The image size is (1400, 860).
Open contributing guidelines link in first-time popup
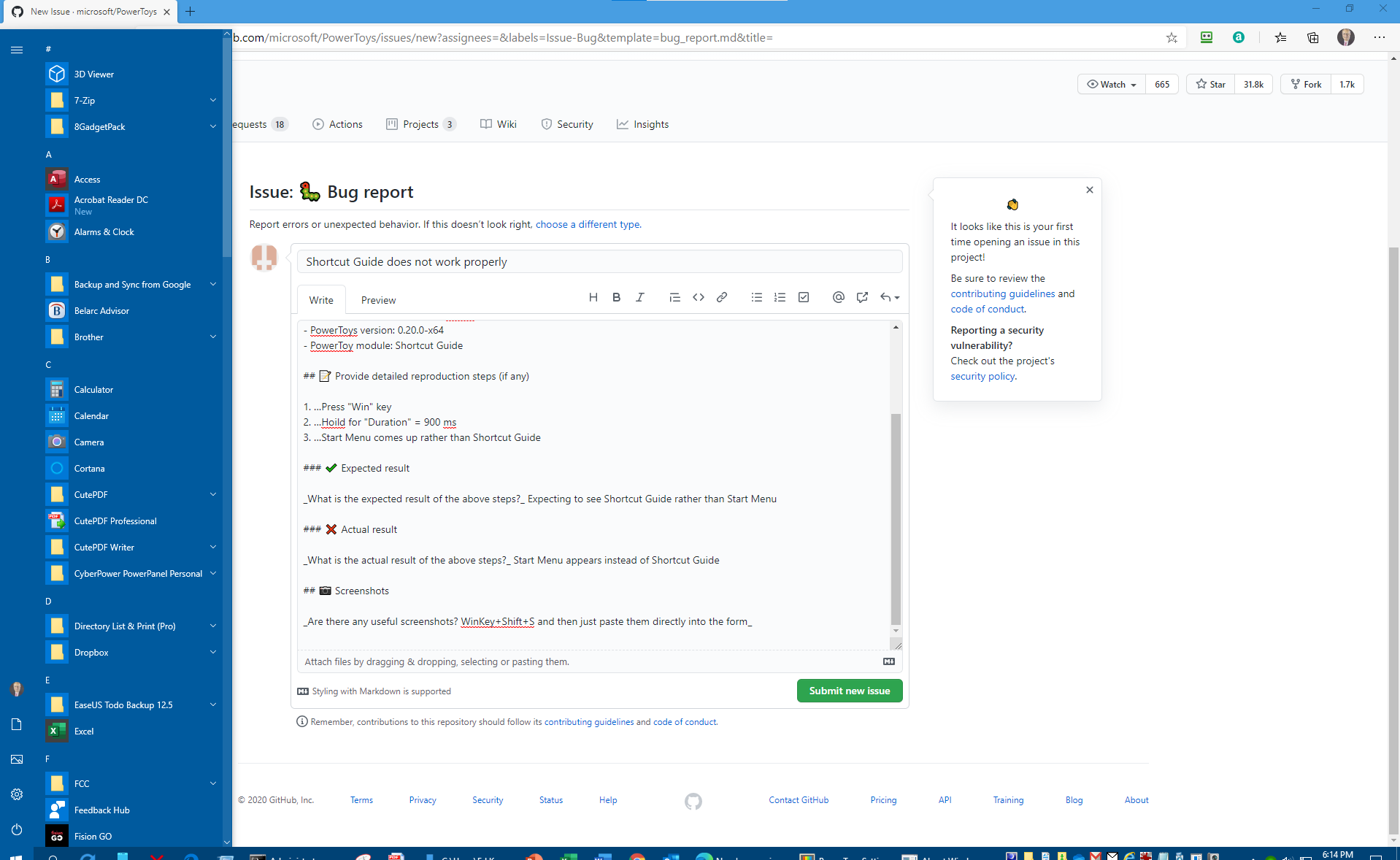pyautogui.click(x=1002, y=293)
